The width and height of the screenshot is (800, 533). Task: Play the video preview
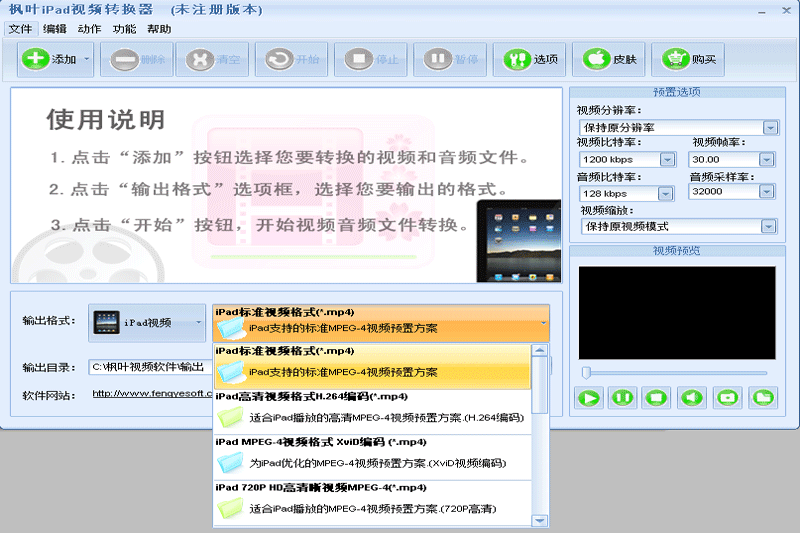tap(589, 398)
